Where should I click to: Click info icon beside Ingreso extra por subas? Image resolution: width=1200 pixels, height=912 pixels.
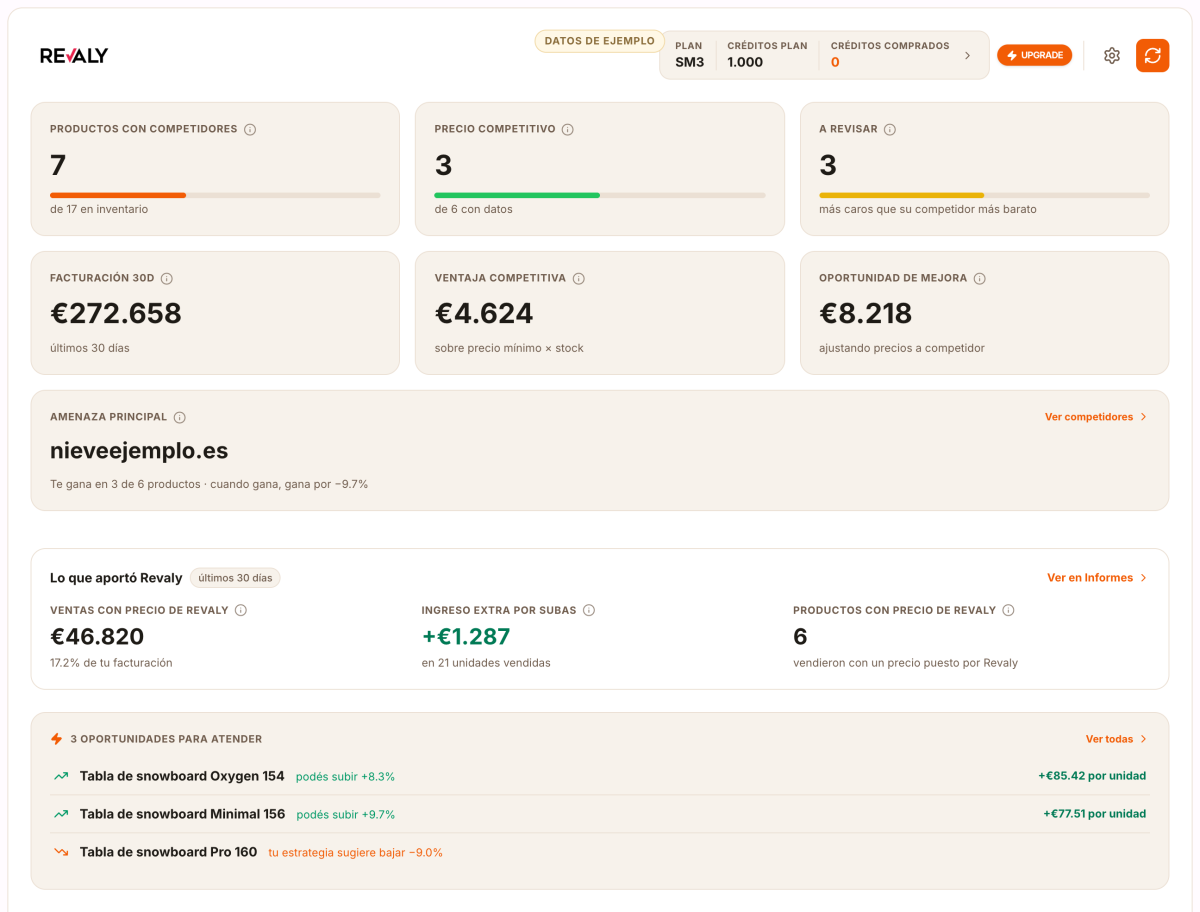589,610
